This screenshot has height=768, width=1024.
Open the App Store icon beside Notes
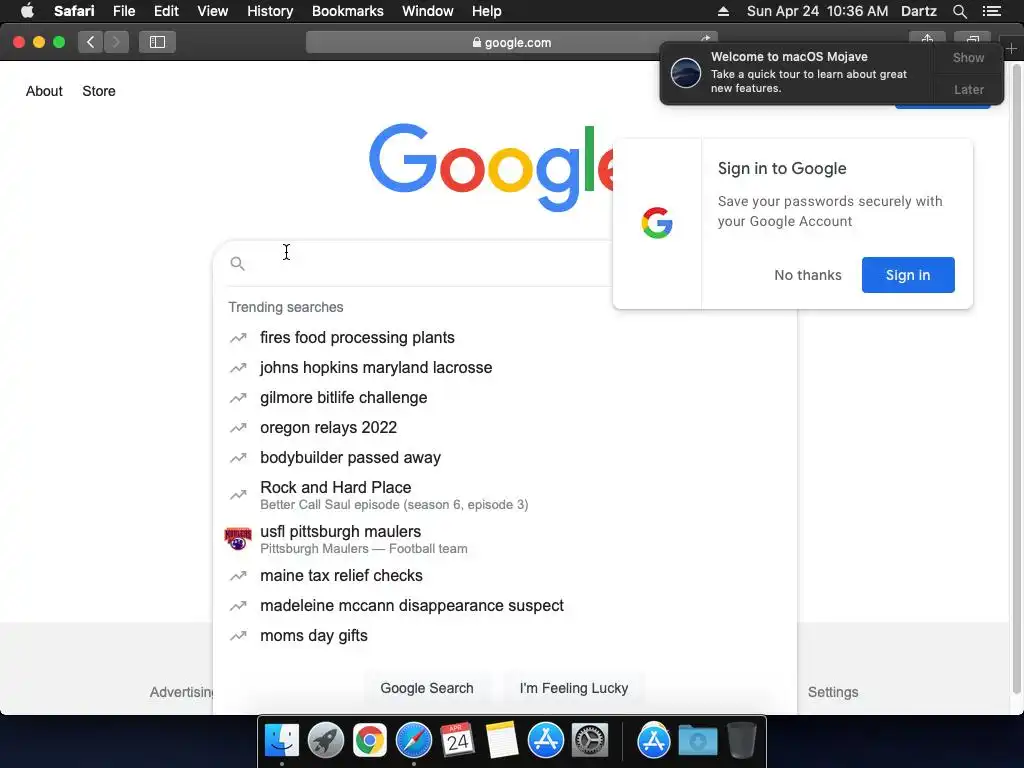tap(545, 741)
